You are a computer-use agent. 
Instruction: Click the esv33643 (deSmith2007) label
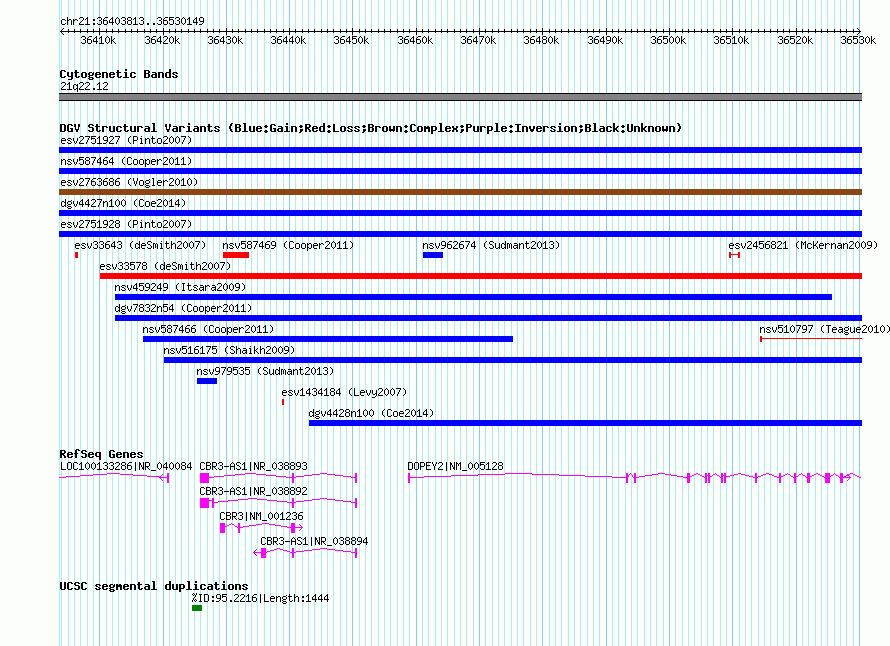tap(140, 245)
